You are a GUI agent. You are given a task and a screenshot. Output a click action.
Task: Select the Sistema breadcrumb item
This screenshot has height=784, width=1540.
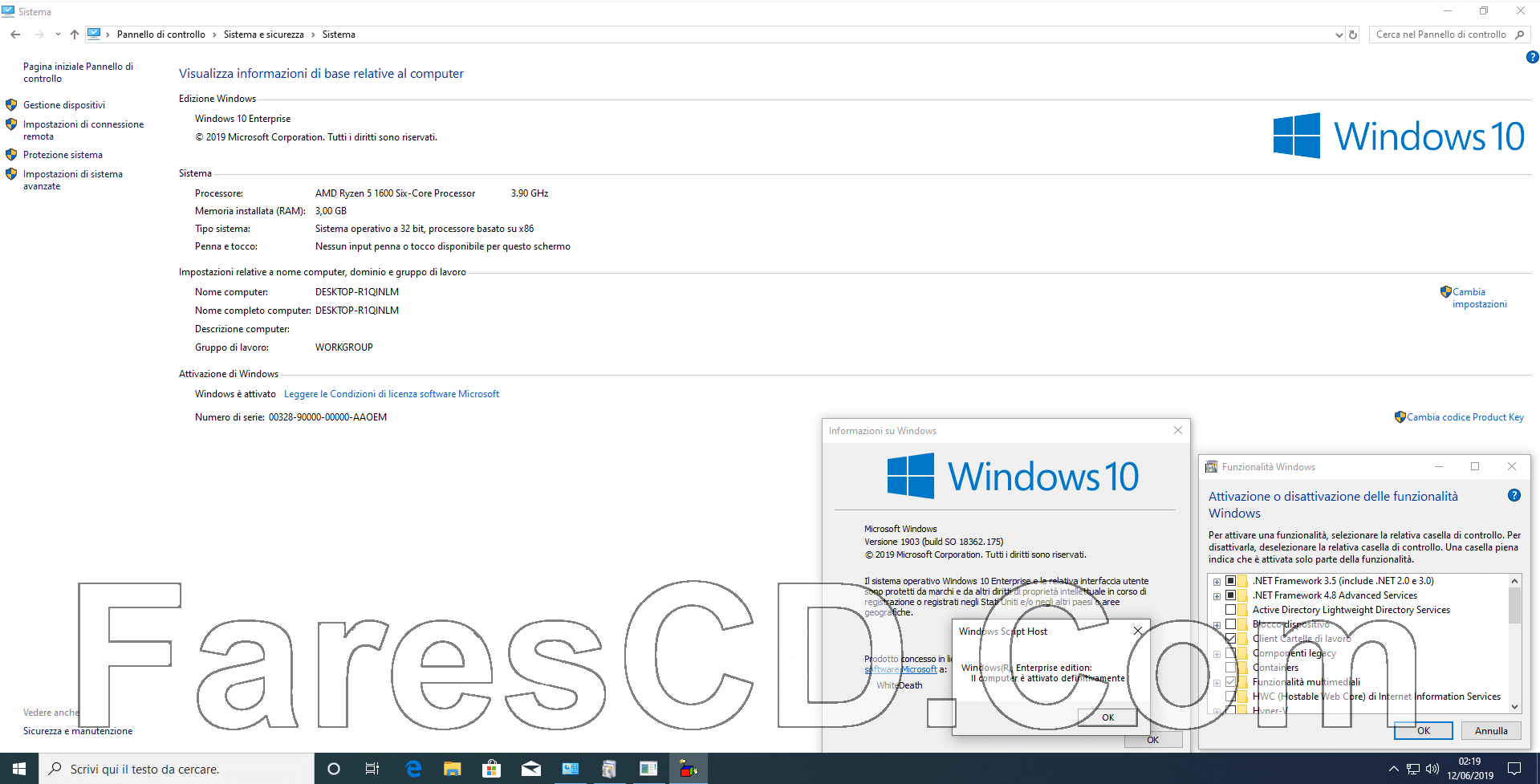click(339, 35)
